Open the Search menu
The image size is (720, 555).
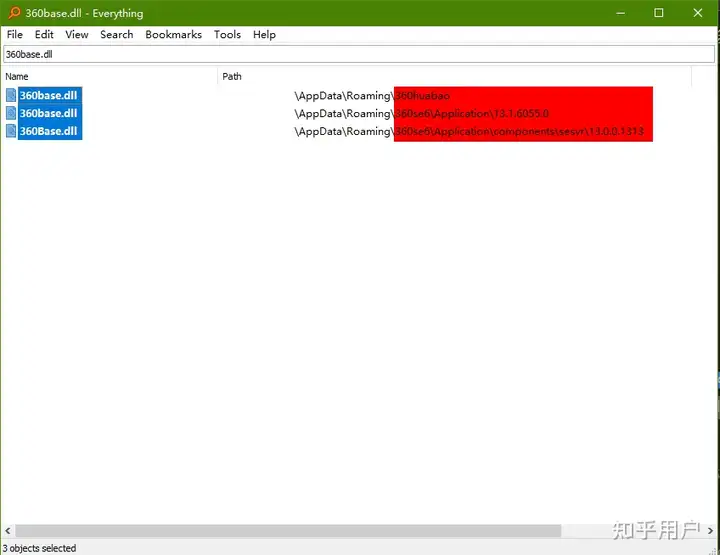point(117,34)
